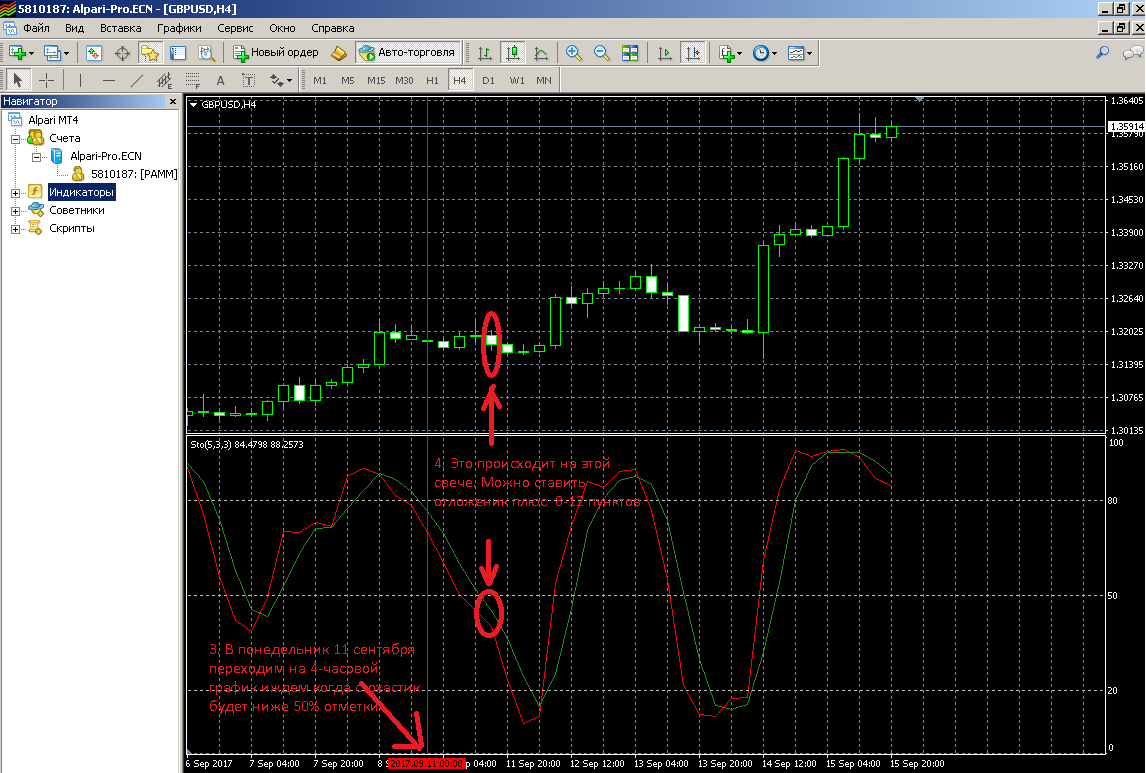Open the Data Window crosshair-circle icon
The width and height of the screenshot is (1146, 773).
(122, 53)
